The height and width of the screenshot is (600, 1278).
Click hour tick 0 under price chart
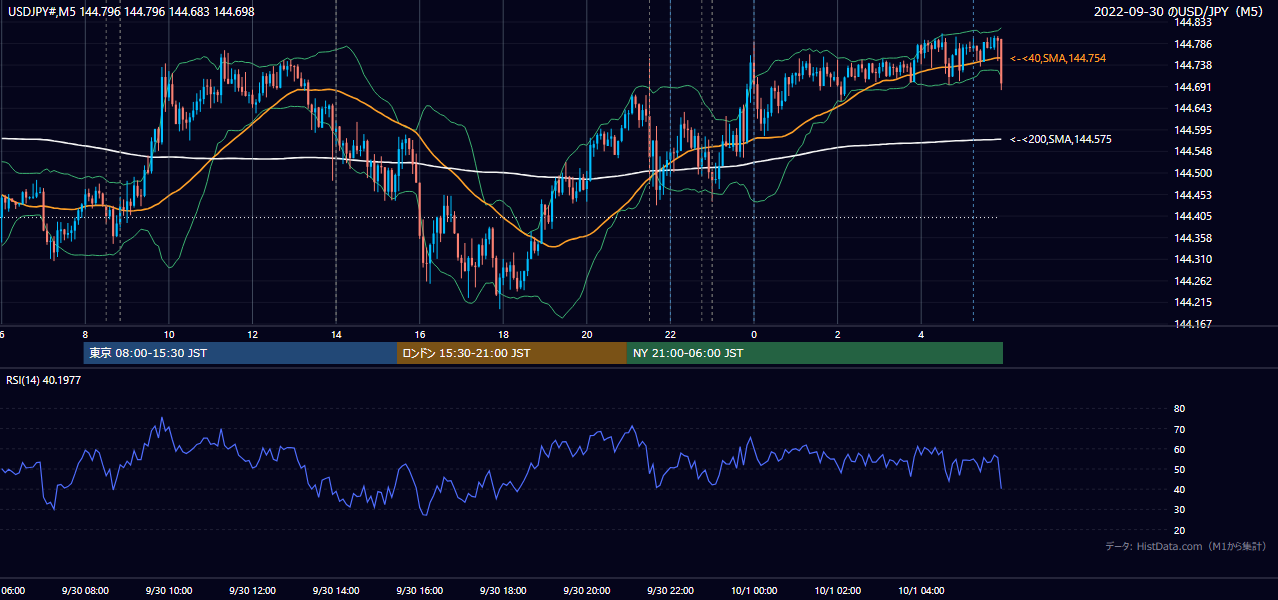click(x=754, y=335)
